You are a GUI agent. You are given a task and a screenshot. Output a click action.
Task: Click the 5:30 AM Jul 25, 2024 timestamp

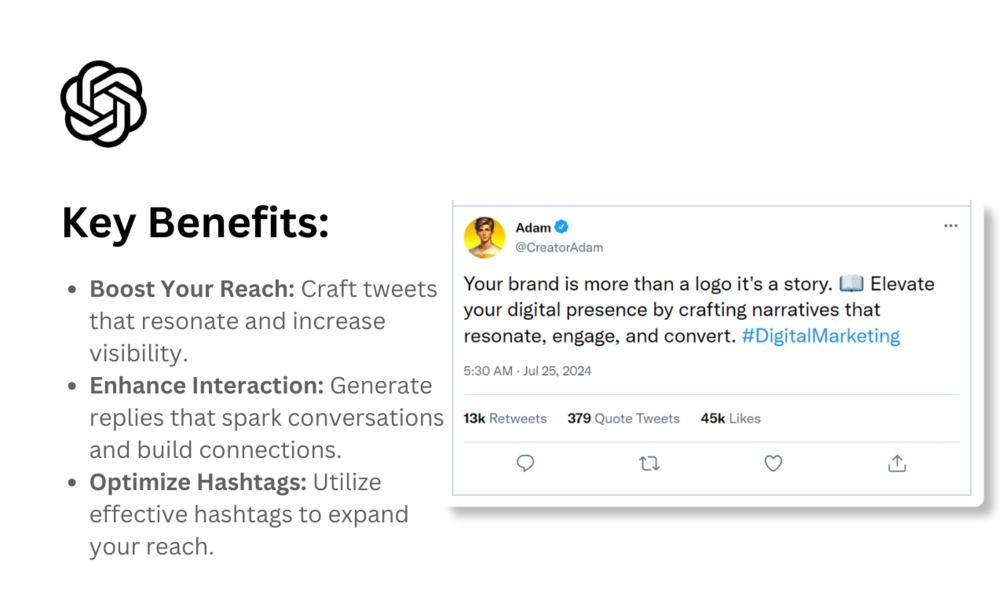point(527,371)
